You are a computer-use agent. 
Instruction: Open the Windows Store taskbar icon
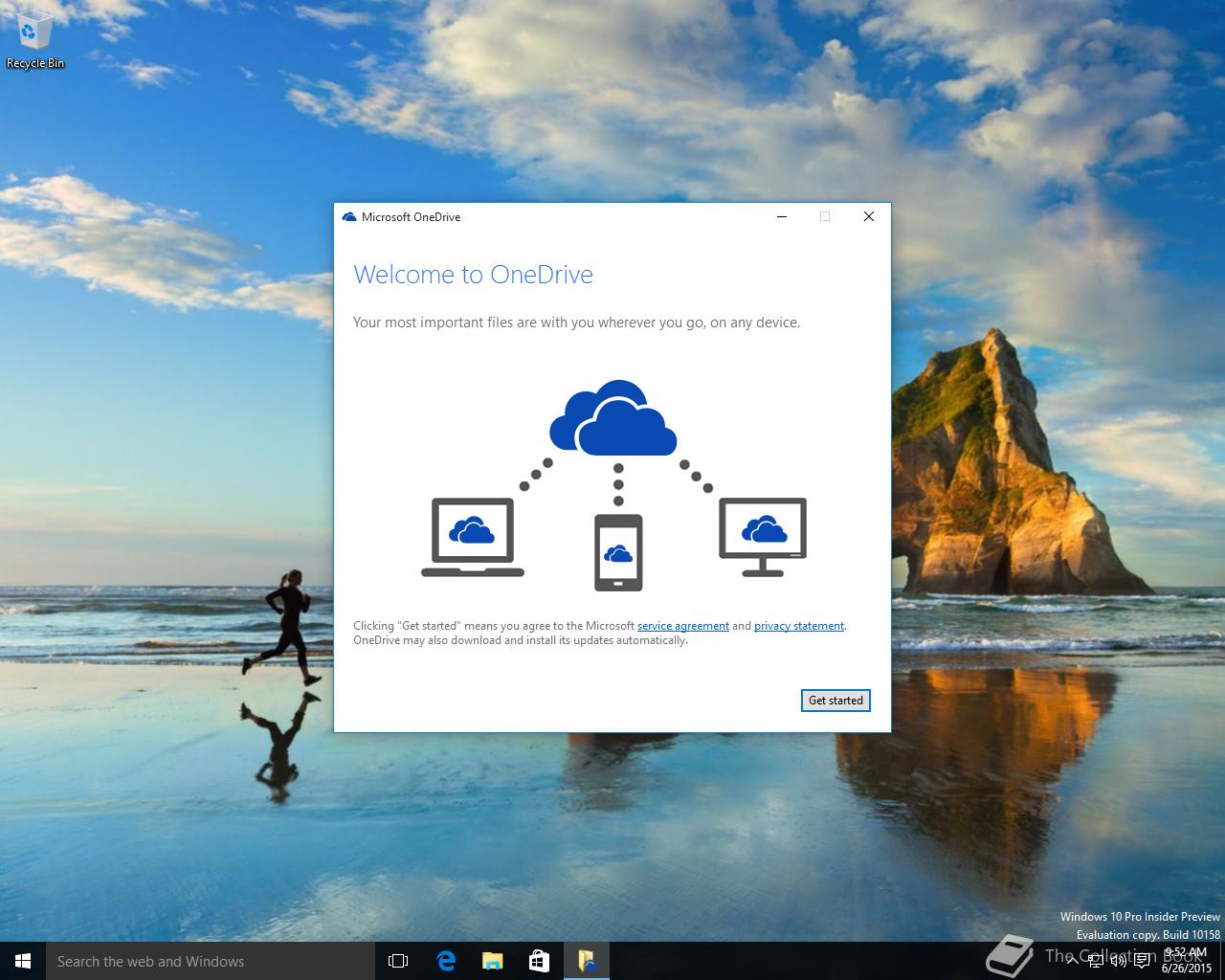pos(539,961)
